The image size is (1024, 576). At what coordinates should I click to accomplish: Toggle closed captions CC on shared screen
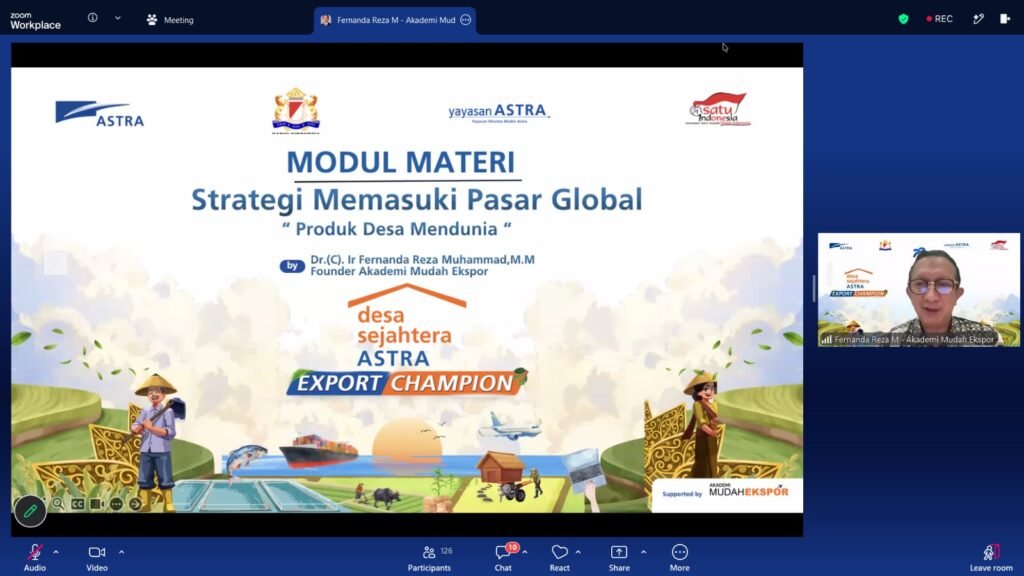pos(78,504)
